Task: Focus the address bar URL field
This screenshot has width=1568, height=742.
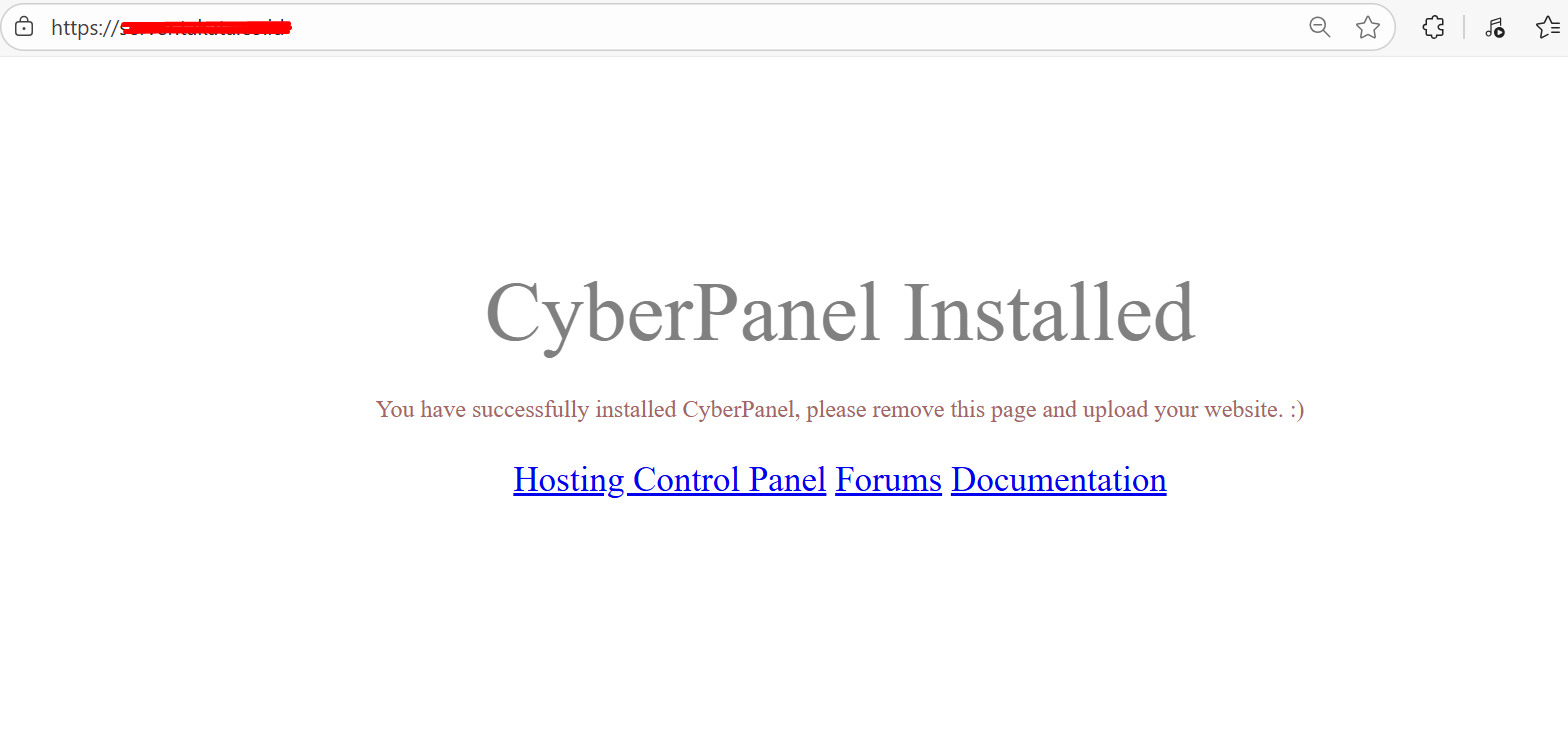Action: (698, 27)
